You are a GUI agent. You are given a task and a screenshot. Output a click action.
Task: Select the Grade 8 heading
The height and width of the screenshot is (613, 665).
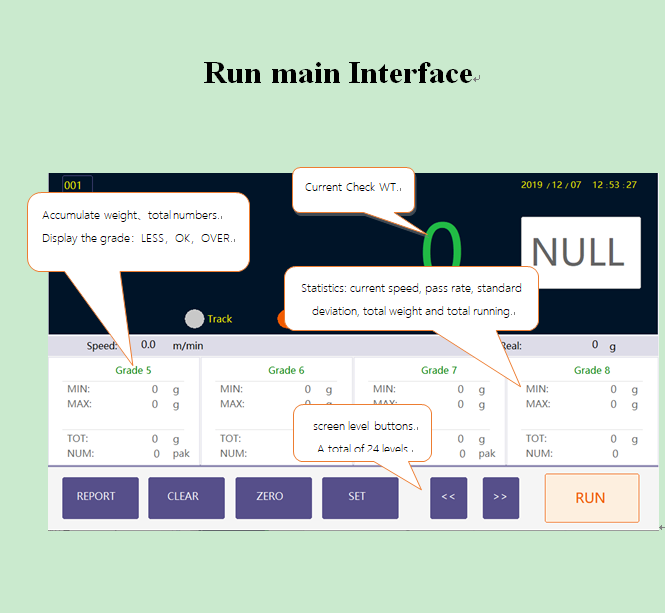tap(592, 370)
